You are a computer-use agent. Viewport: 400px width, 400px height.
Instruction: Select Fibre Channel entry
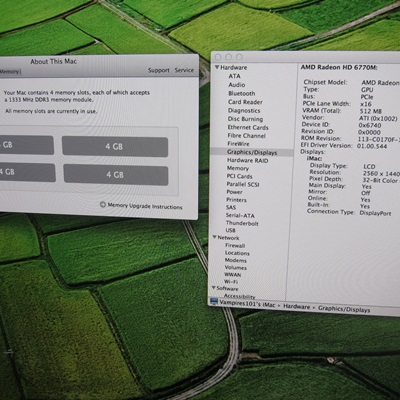(246, 136)
